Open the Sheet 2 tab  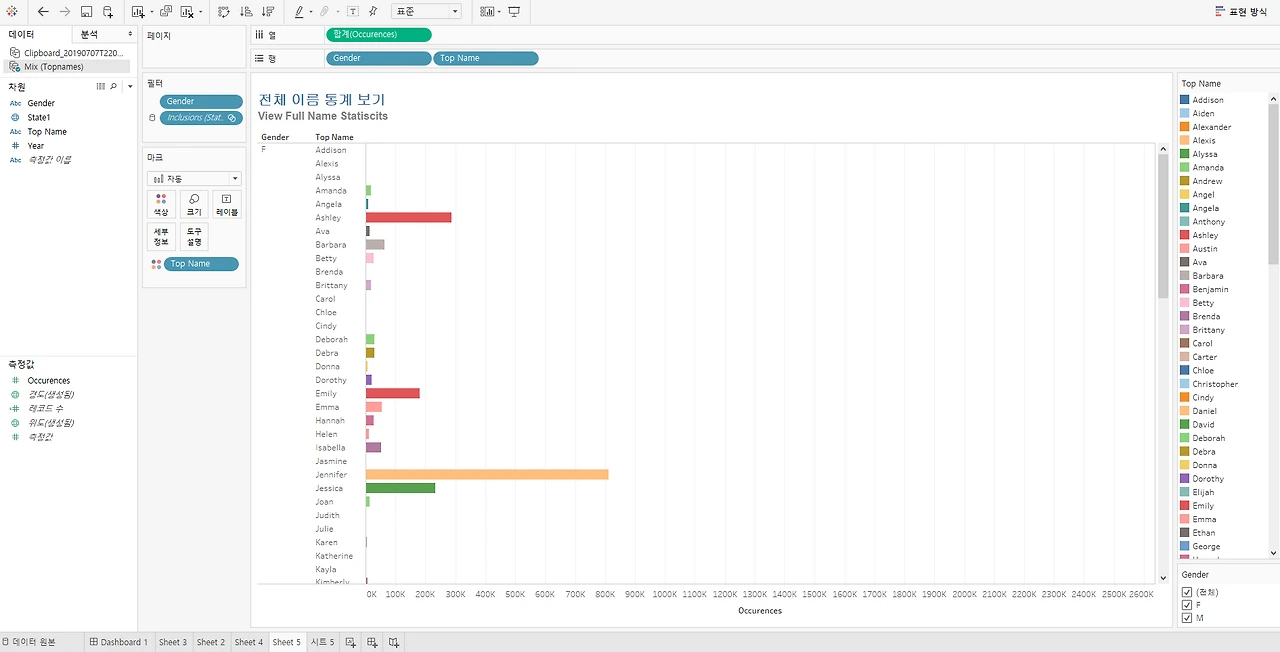click(x=211, y=642)
